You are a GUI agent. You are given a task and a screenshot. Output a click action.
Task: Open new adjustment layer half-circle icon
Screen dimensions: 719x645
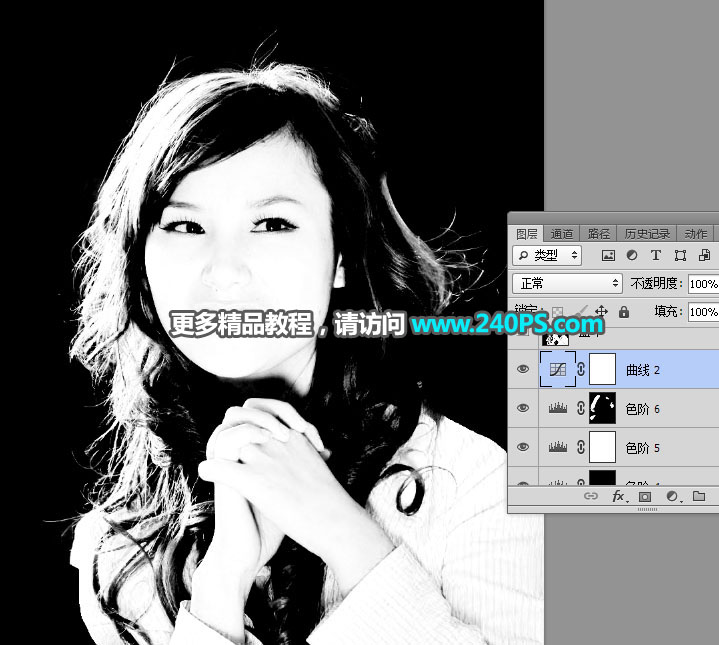pos(673,496)
